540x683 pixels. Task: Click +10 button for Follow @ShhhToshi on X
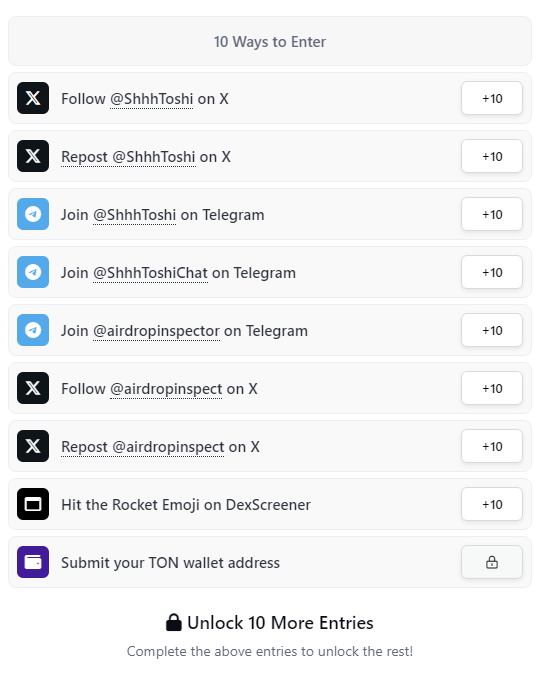(x=492, y=98)
